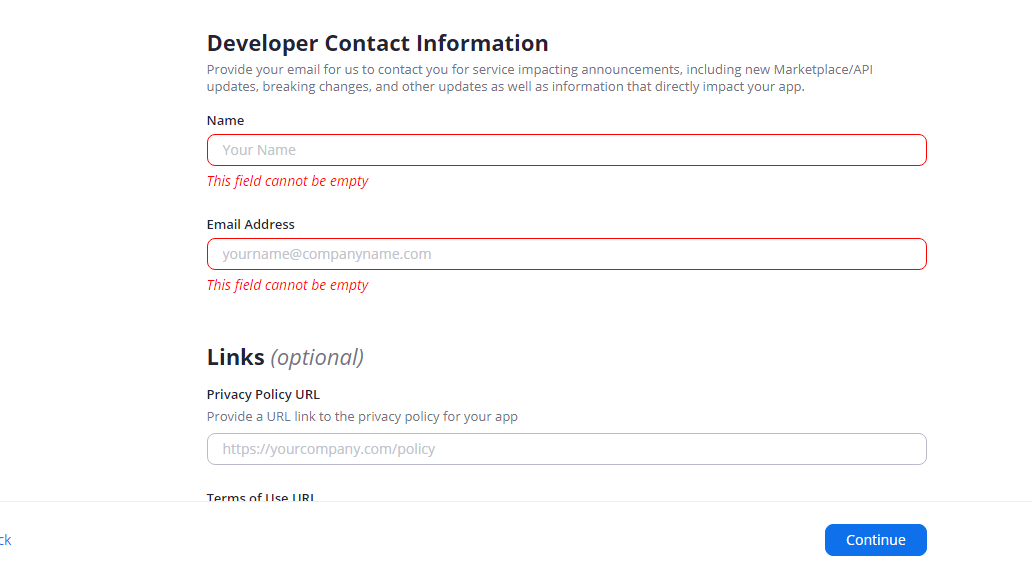Click the 'Terms of Use URL' label
The width and height of the screenshot is (1032, 568).
coord(261,497)
